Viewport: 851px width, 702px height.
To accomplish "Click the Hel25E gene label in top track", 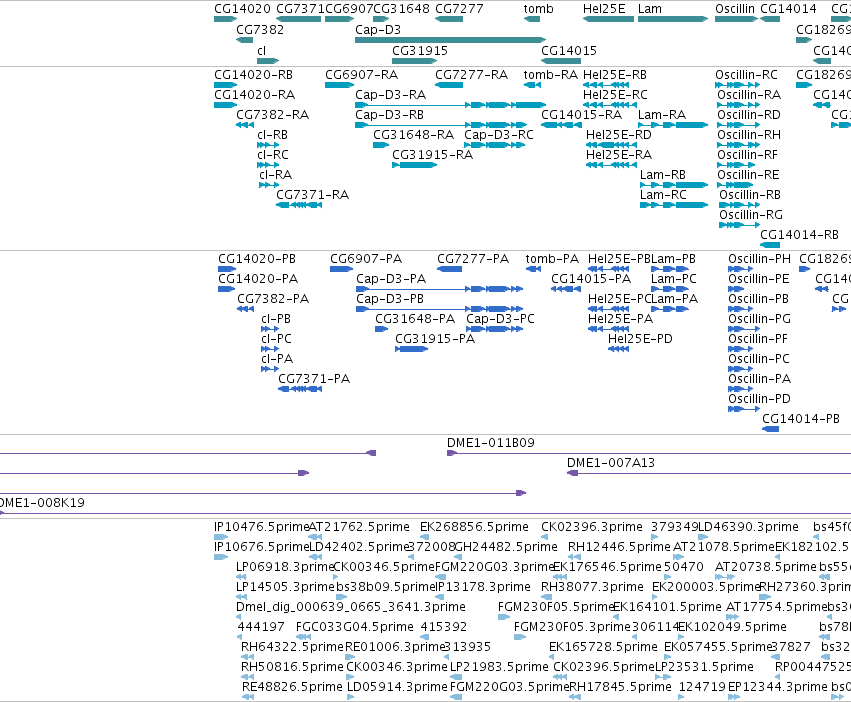I will 604,9.
